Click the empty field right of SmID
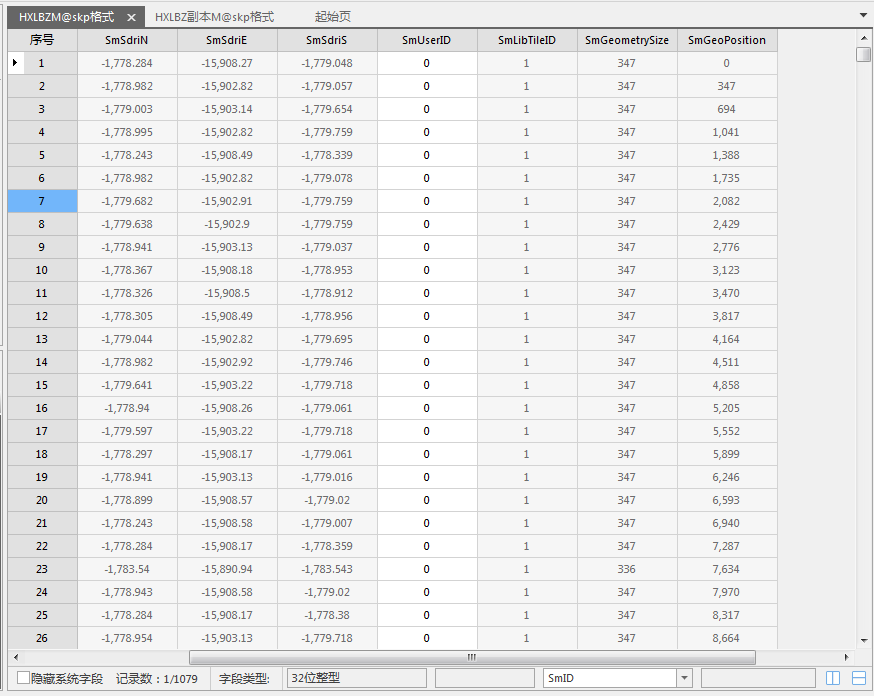Image resolution: width=874 pixels, height=696 pixels. tap(758, 678)
